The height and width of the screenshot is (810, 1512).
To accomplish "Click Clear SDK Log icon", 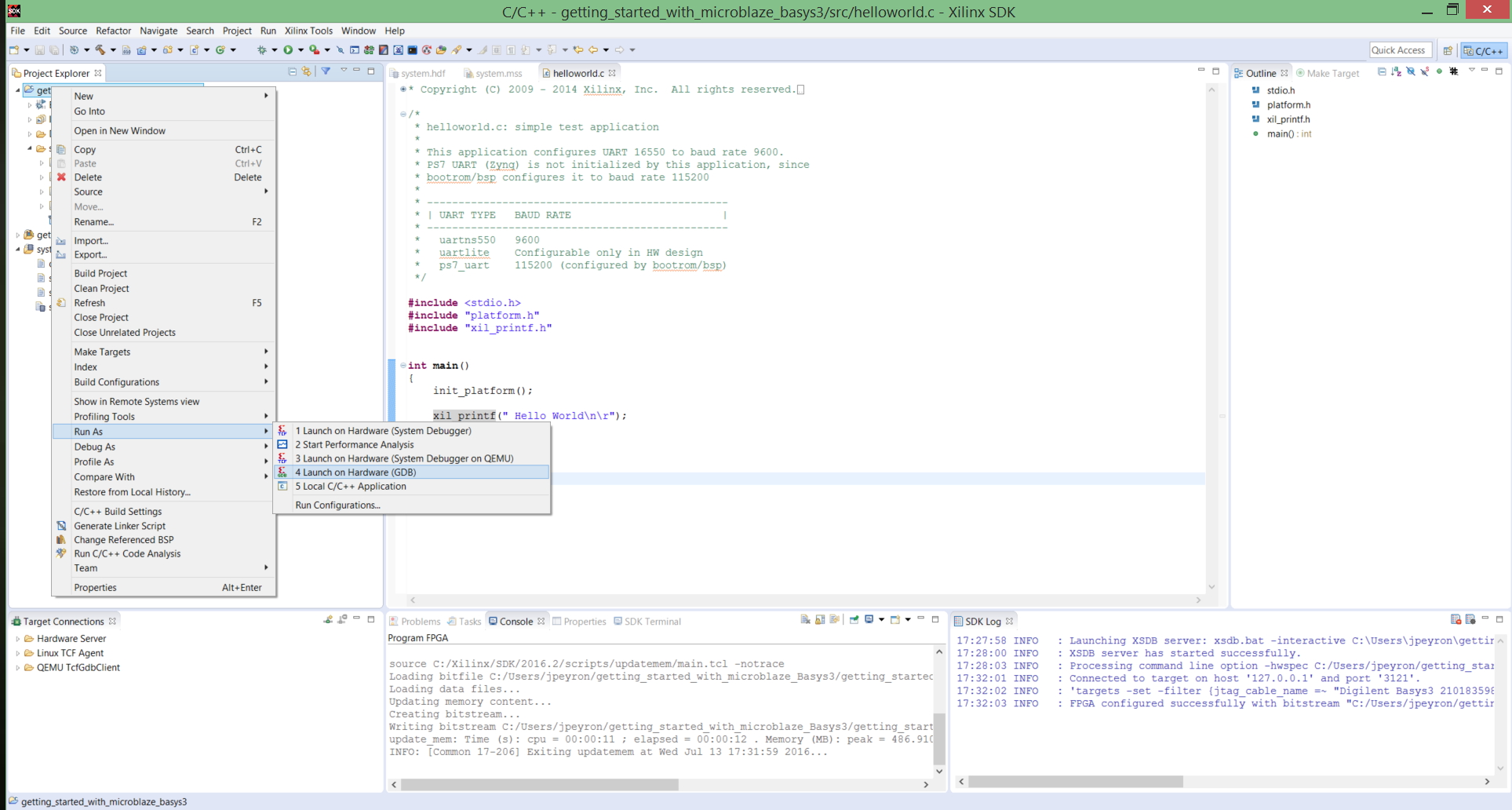I will coord(1456,620).
